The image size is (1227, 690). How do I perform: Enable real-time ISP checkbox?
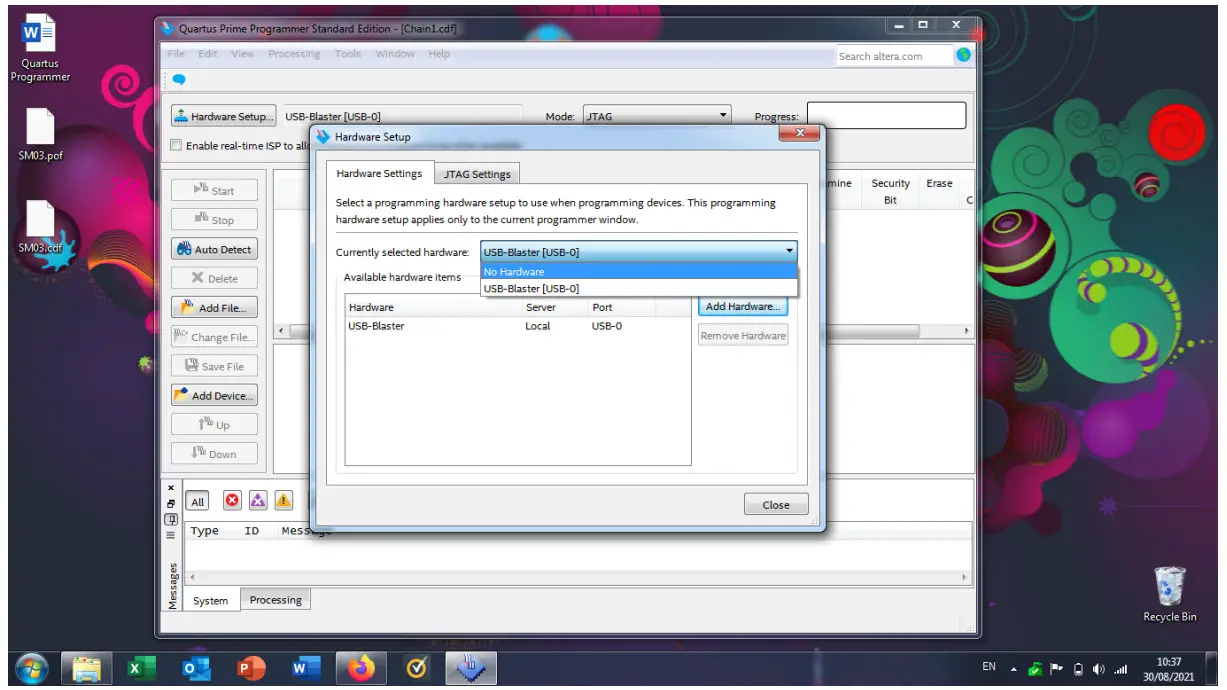pos(177,145)
